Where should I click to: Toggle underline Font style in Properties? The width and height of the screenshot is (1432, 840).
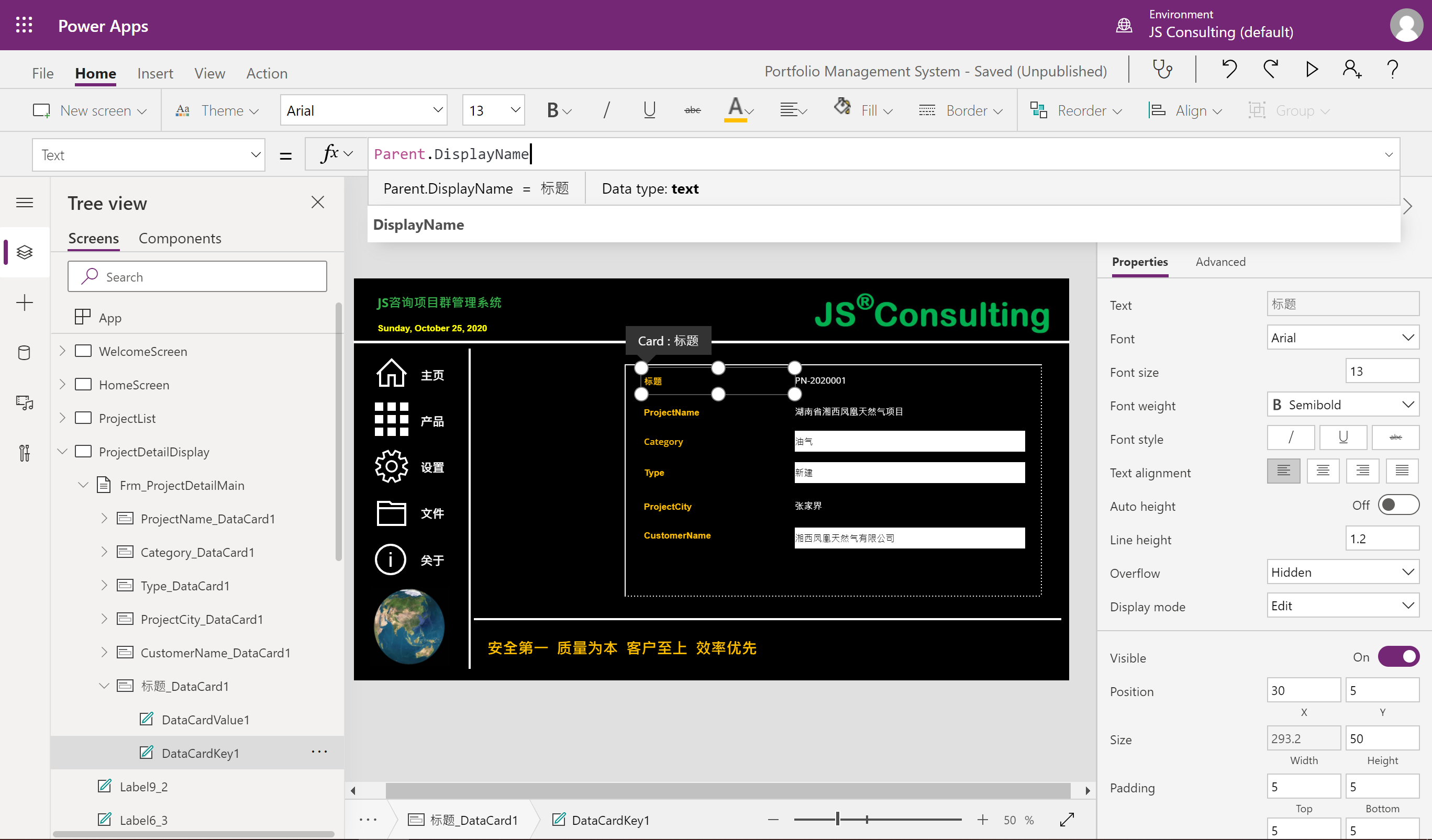coord(1343,438)
